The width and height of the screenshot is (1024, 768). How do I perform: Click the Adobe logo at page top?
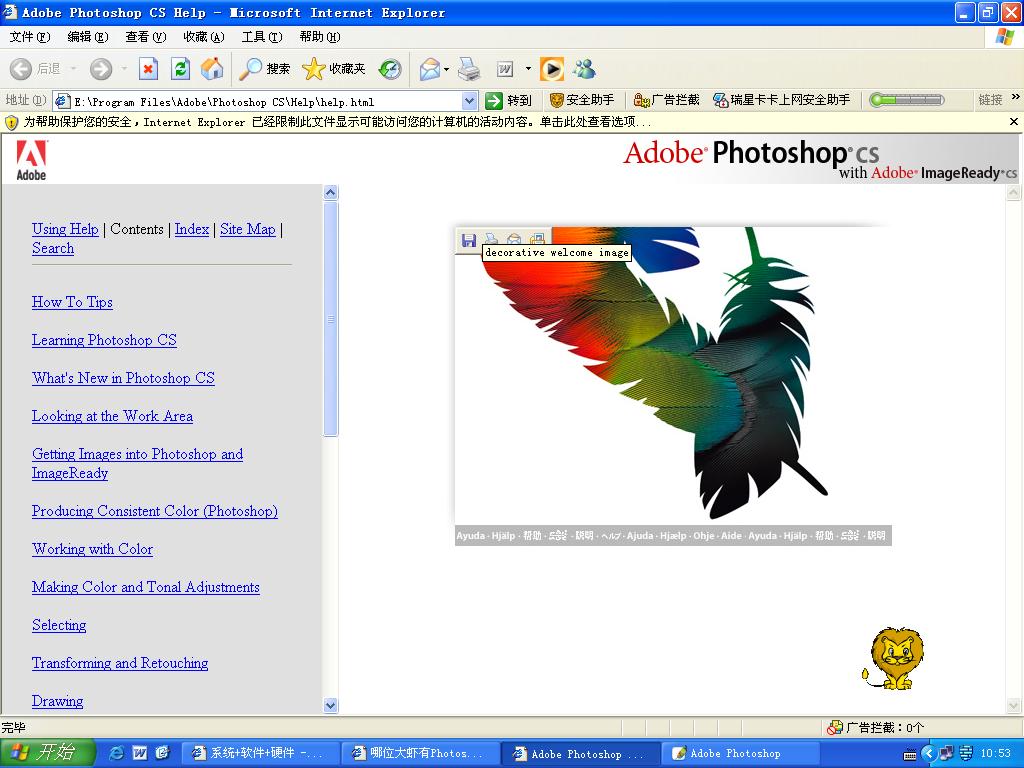31,160
